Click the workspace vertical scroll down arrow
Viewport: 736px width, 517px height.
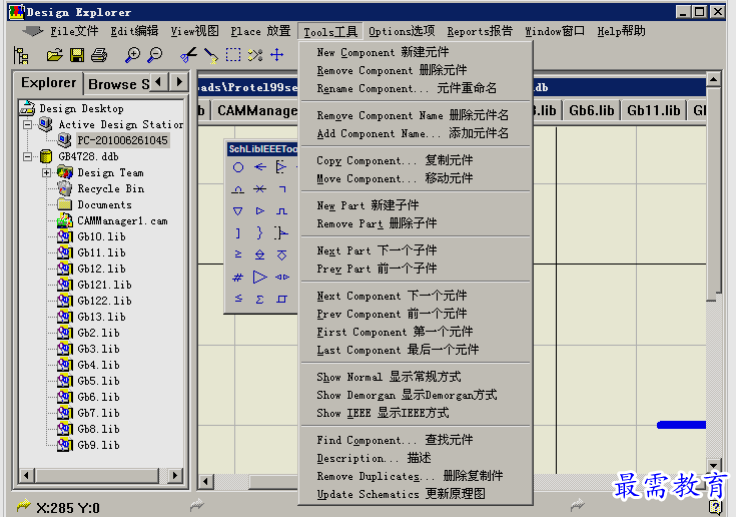tap(713, 465)
